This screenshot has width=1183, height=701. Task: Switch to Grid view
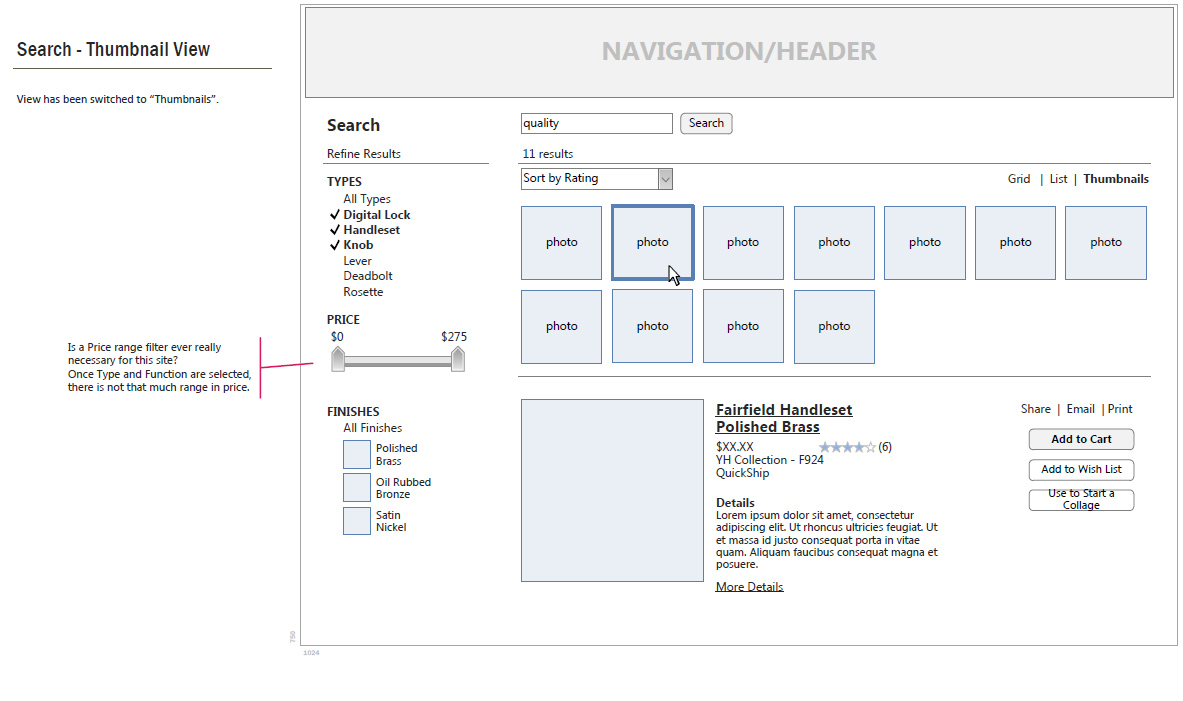1019,180
